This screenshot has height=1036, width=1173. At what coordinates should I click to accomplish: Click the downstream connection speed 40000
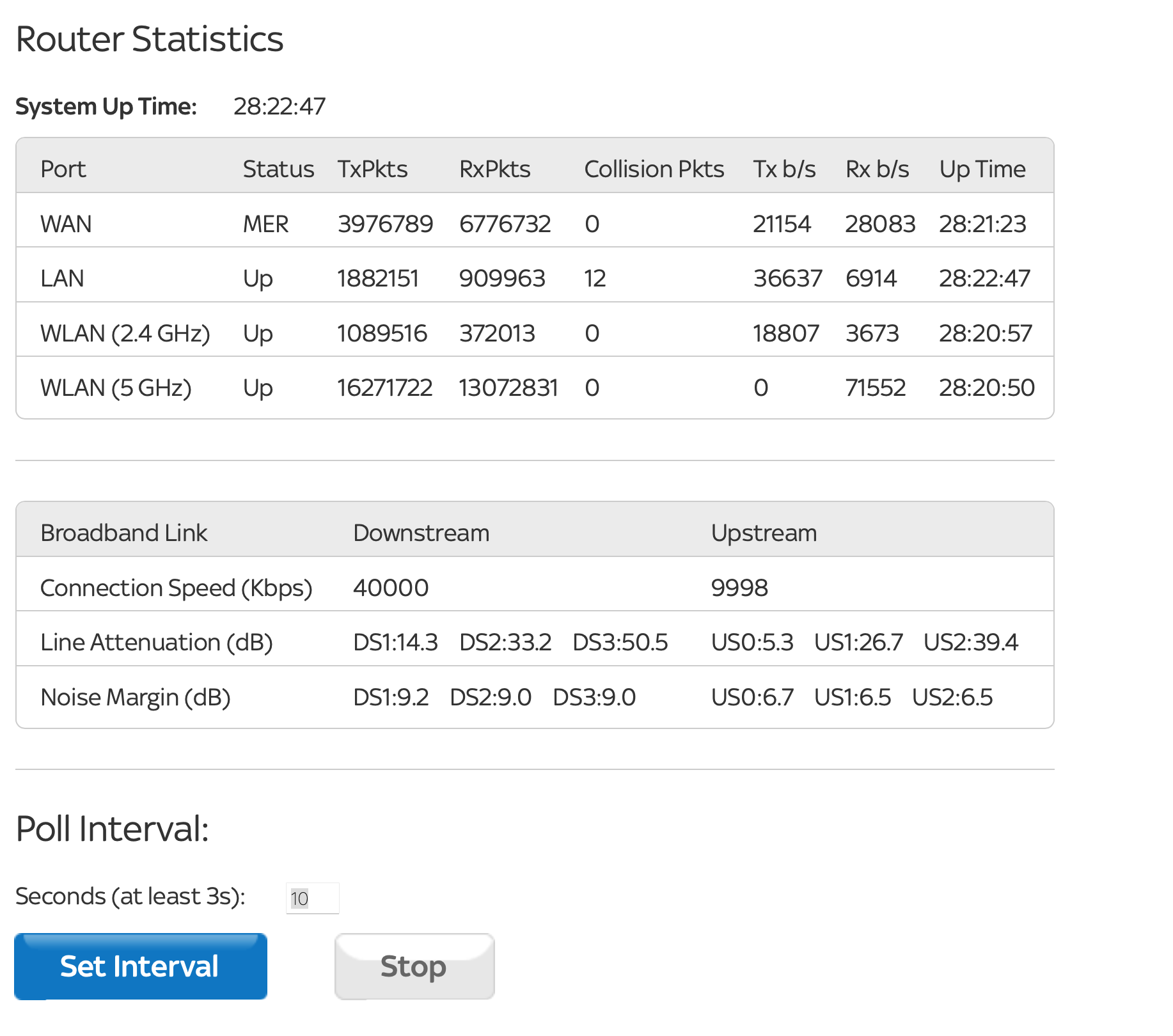click(390, 587)
